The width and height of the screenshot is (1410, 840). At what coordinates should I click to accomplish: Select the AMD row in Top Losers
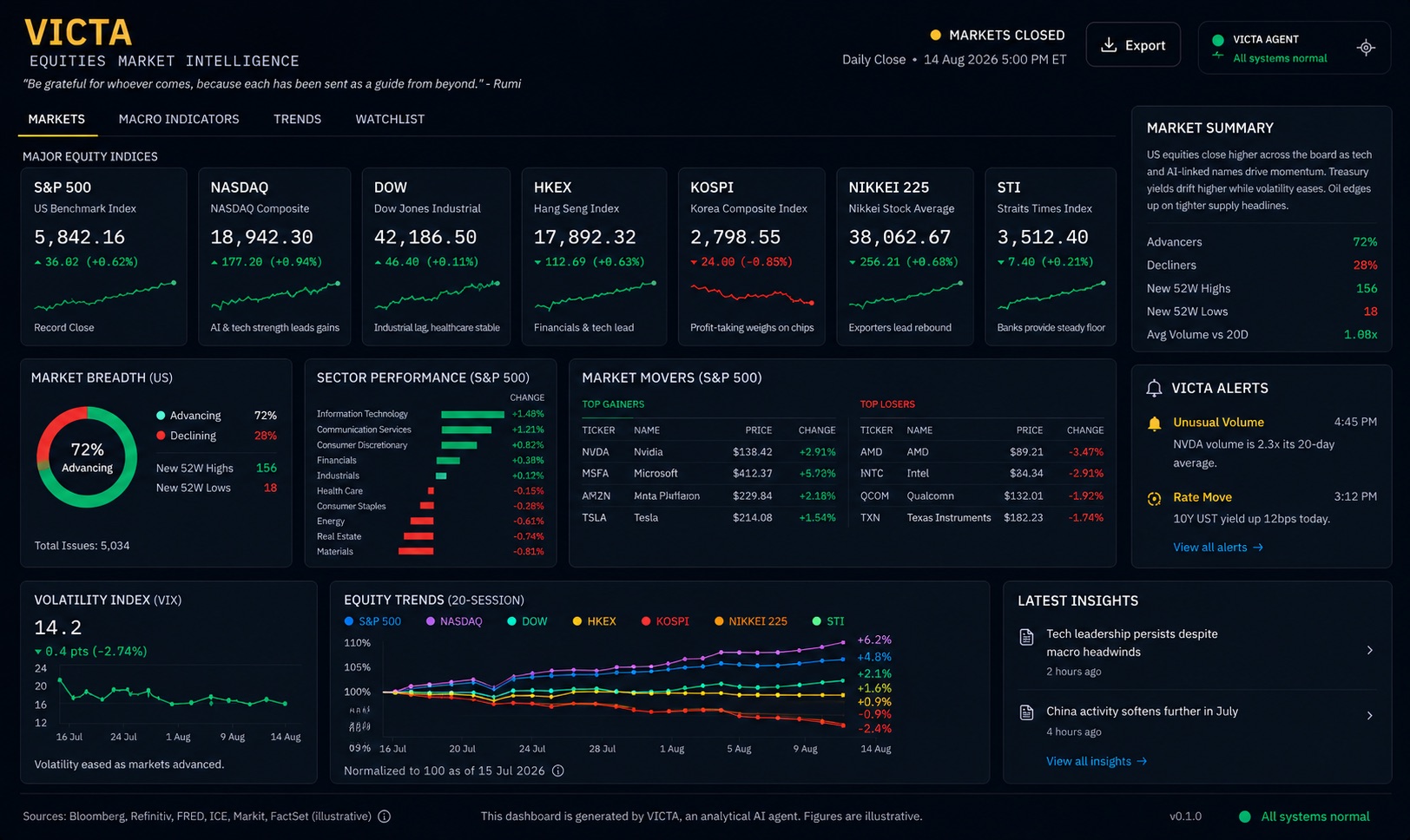[982, 452]
